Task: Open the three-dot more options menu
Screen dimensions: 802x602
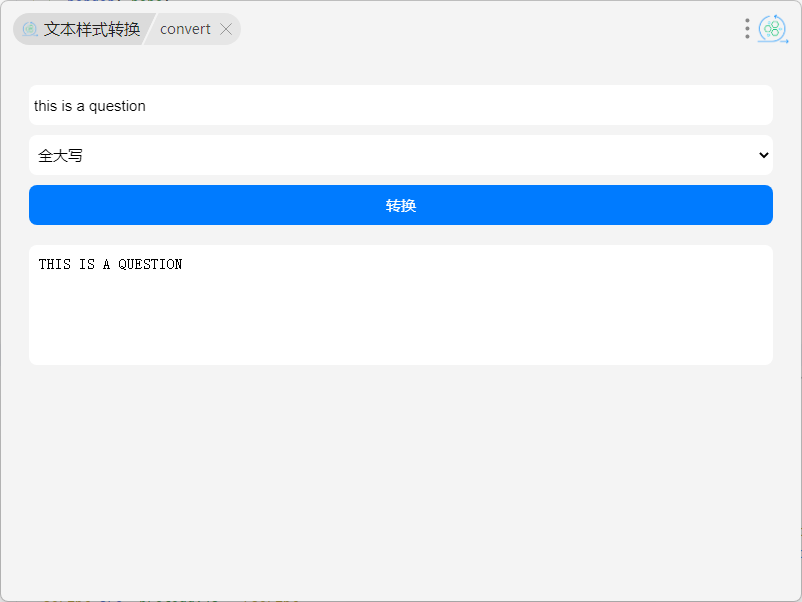Action: 747,29
